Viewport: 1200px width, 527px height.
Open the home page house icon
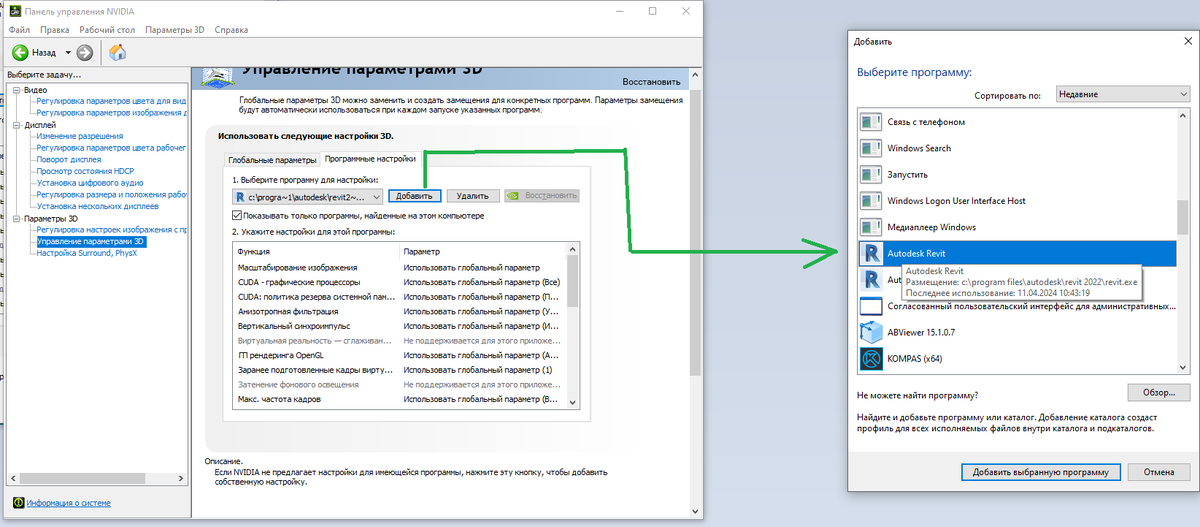[x=118, y=52]
